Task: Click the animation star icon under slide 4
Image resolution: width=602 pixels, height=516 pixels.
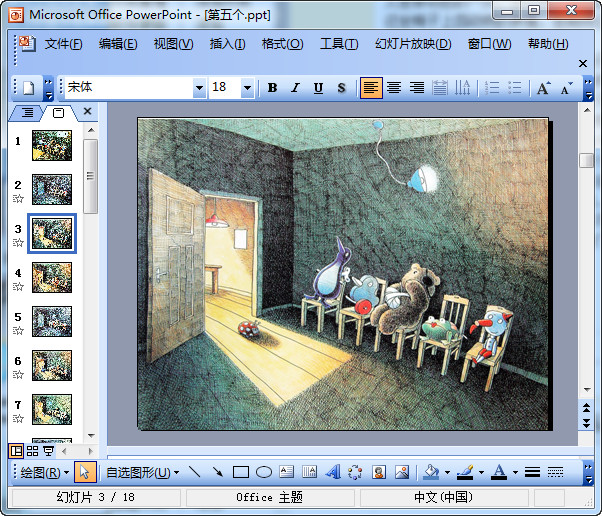Action: pos(18,286)
